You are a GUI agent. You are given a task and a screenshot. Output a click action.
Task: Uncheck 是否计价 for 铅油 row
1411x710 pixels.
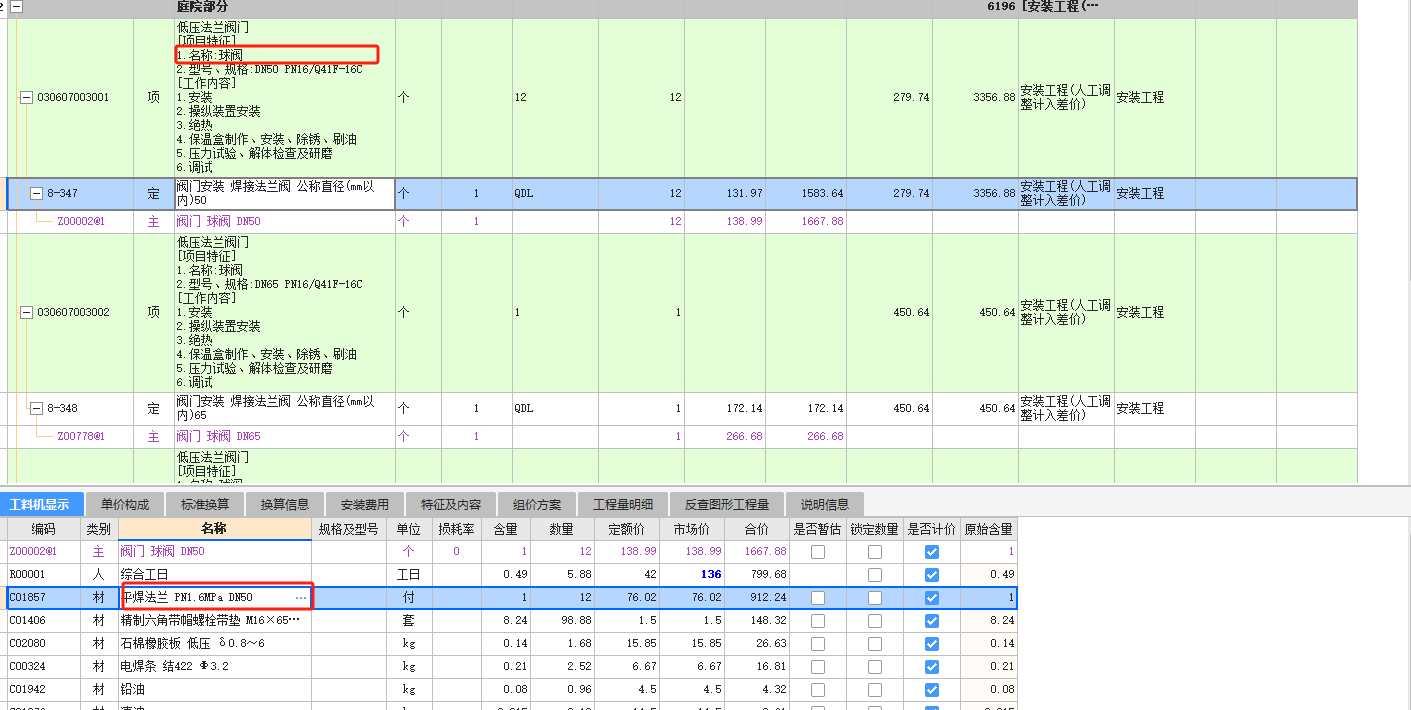[932, 690]
